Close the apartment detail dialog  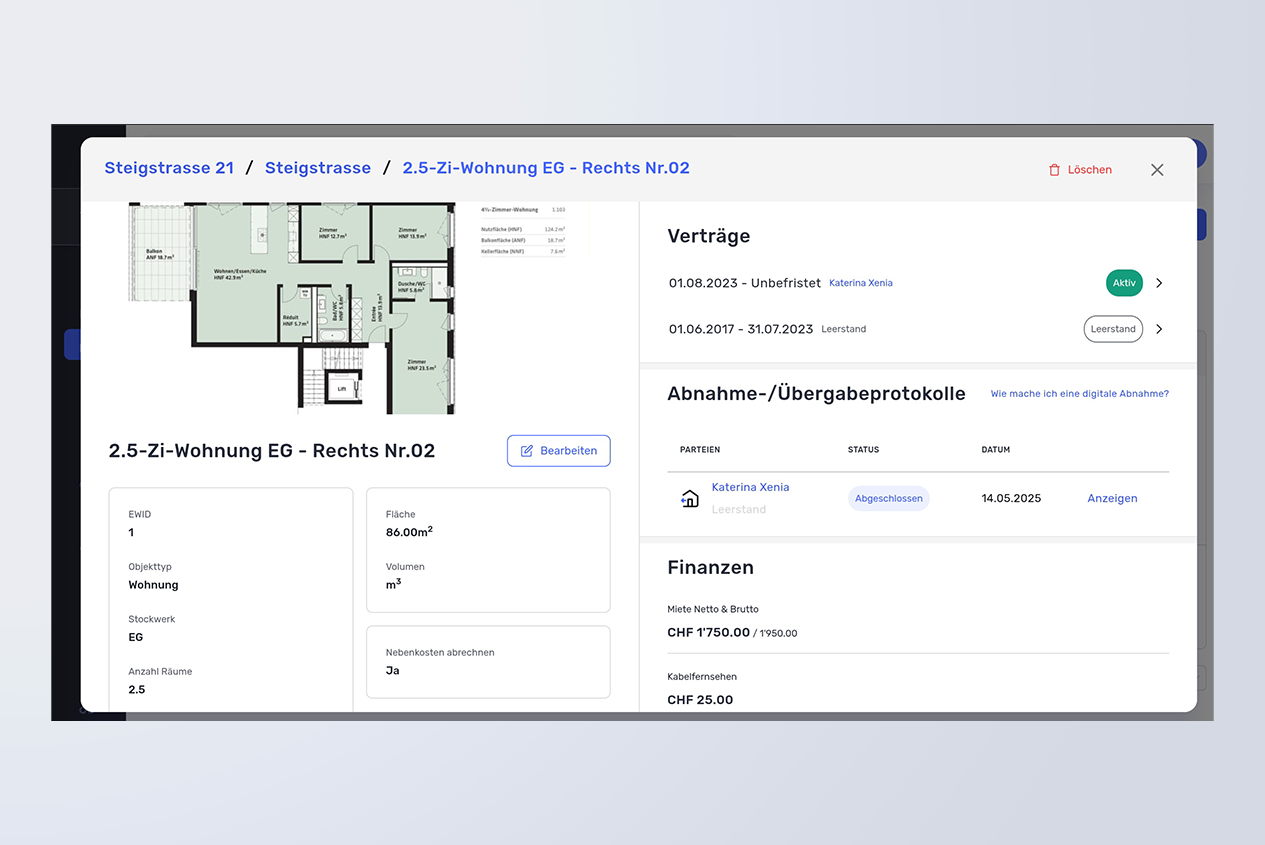pyautogui.click(x=1157, y=170)
